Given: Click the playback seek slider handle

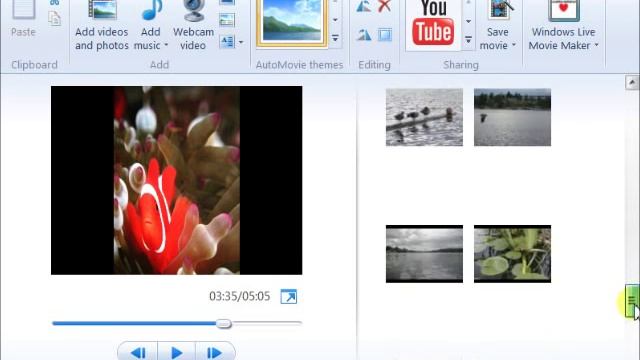Looking at the screenshot, I should pyautogui.click(x=223, y=324).
